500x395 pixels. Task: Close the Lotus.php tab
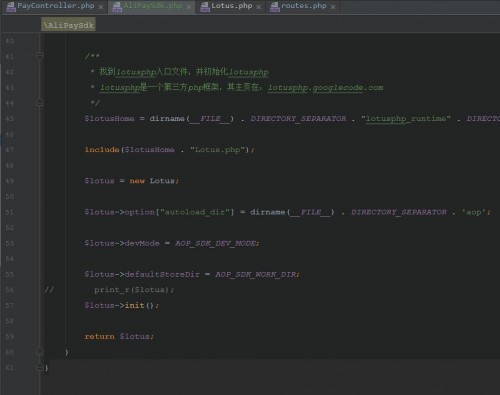(259, 7)
